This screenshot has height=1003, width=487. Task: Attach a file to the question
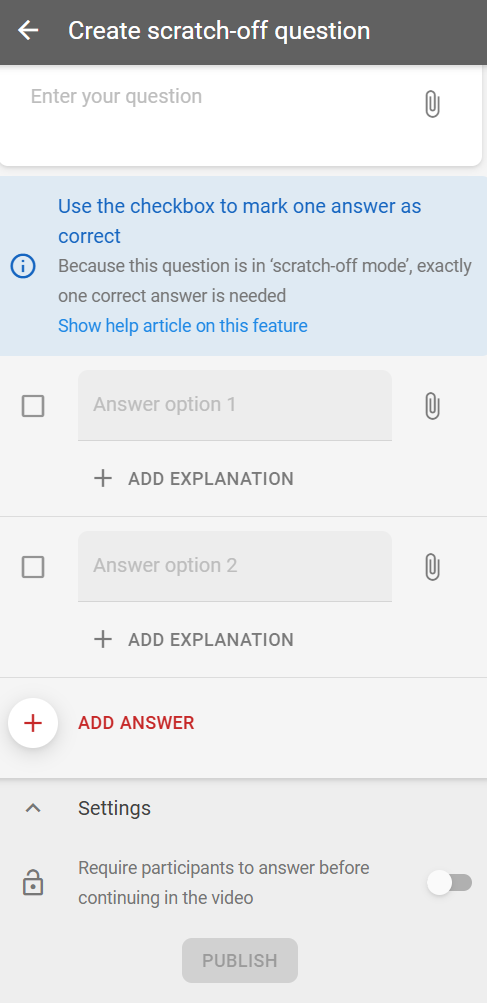(x=433, y=104)
